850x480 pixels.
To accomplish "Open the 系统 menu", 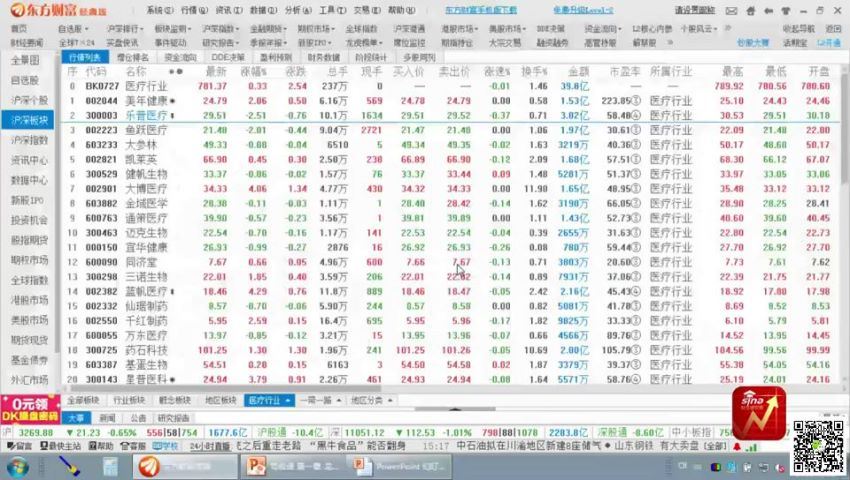I will click(x=159, y=10).
